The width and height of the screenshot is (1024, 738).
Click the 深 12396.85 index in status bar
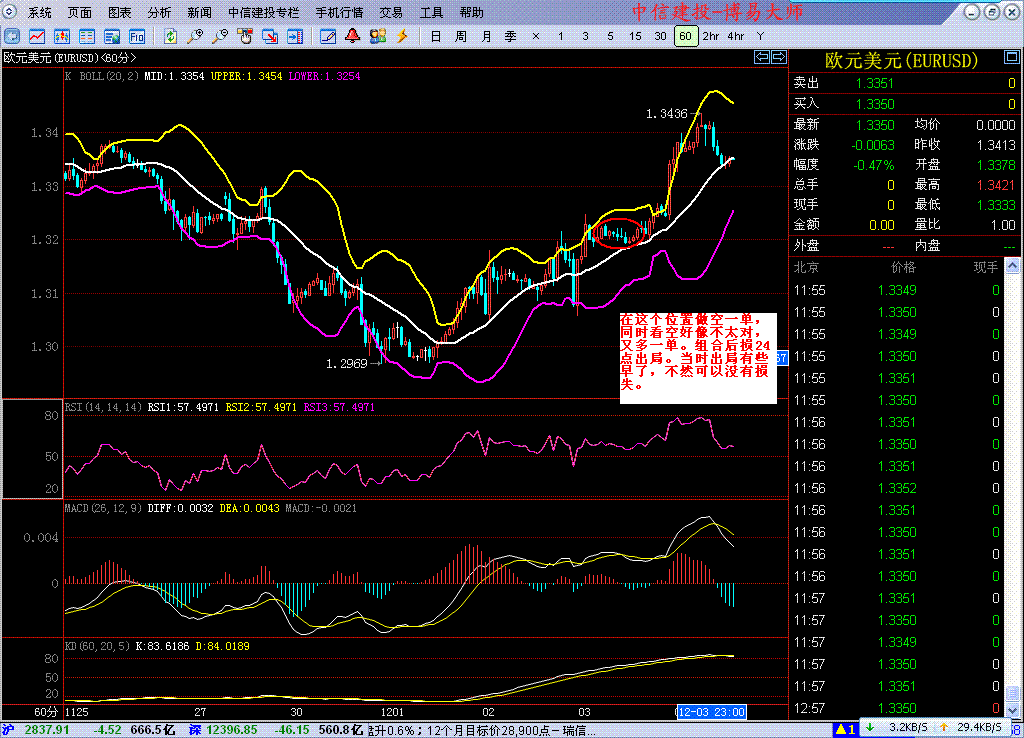point(223,730)
